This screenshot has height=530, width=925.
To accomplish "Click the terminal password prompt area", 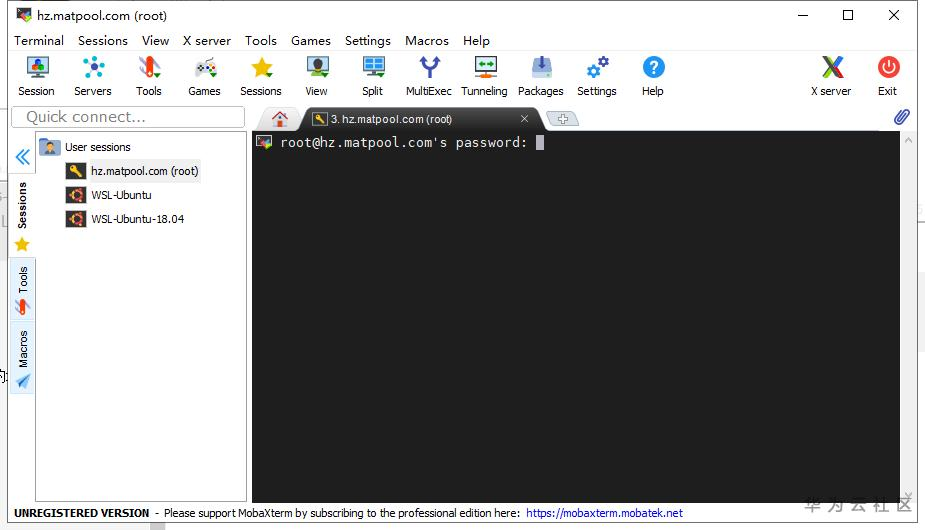I will [x=404, y=143].
